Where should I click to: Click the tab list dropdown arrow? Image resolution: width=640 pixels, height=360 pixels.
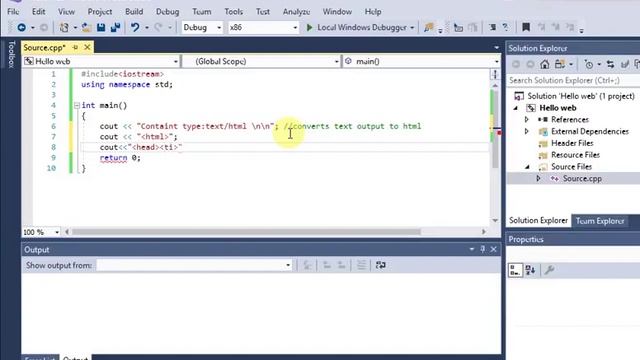tap(496, 48)
